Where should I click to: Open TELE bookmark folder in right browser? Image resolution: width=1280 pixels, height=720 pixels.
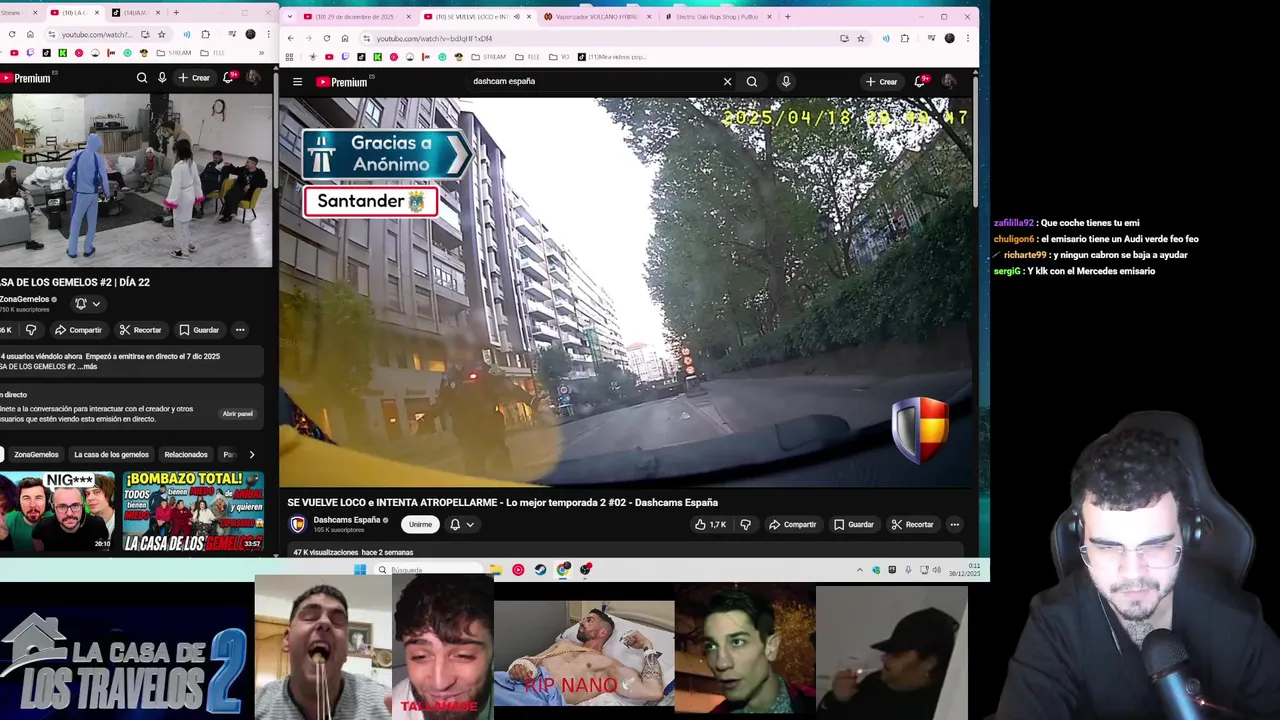point(527,57)
